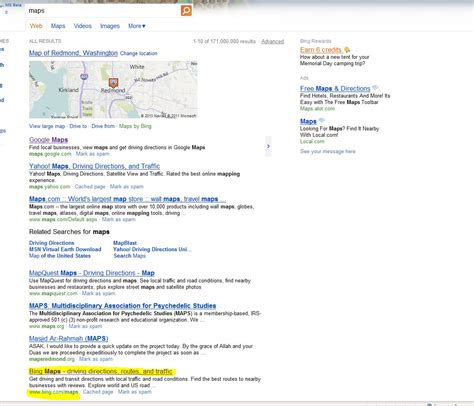The width and height of the screenshot is (474, 406).
Task: Click the results count text
Action: 224,41
